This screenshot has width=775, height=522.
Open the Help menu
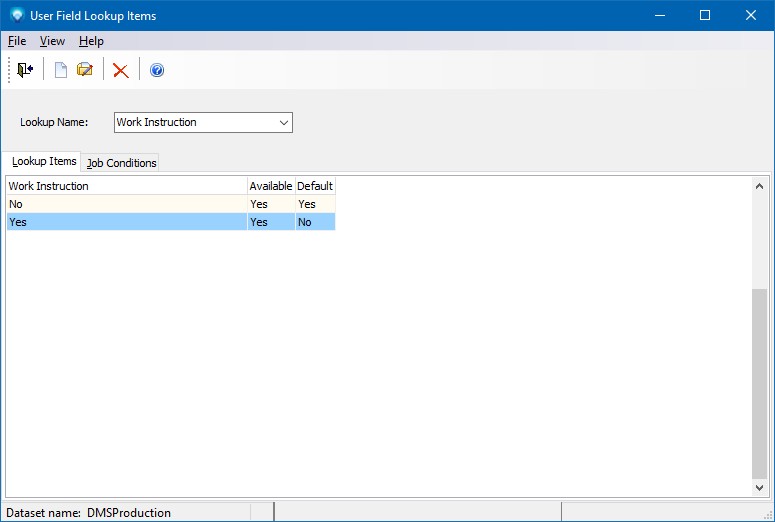91,41
